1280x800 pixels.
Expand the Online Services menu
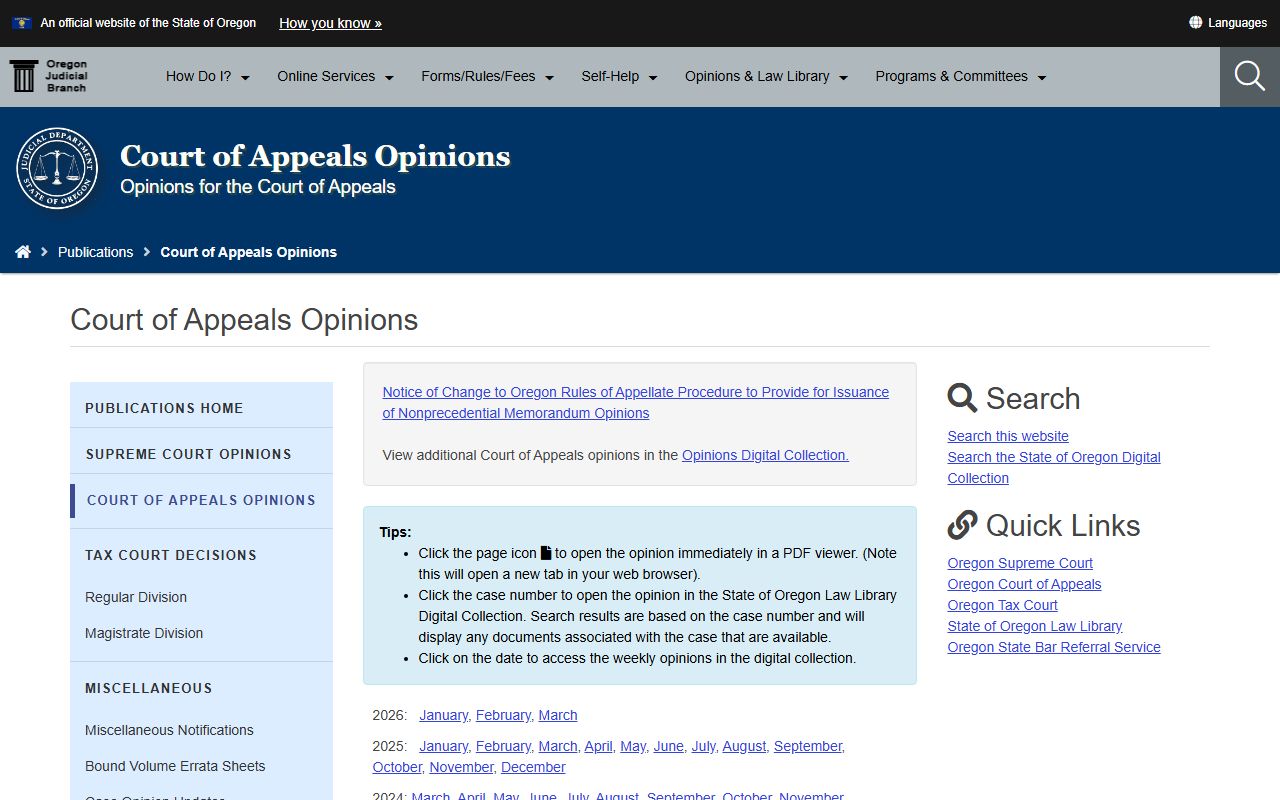click(336, 76)
